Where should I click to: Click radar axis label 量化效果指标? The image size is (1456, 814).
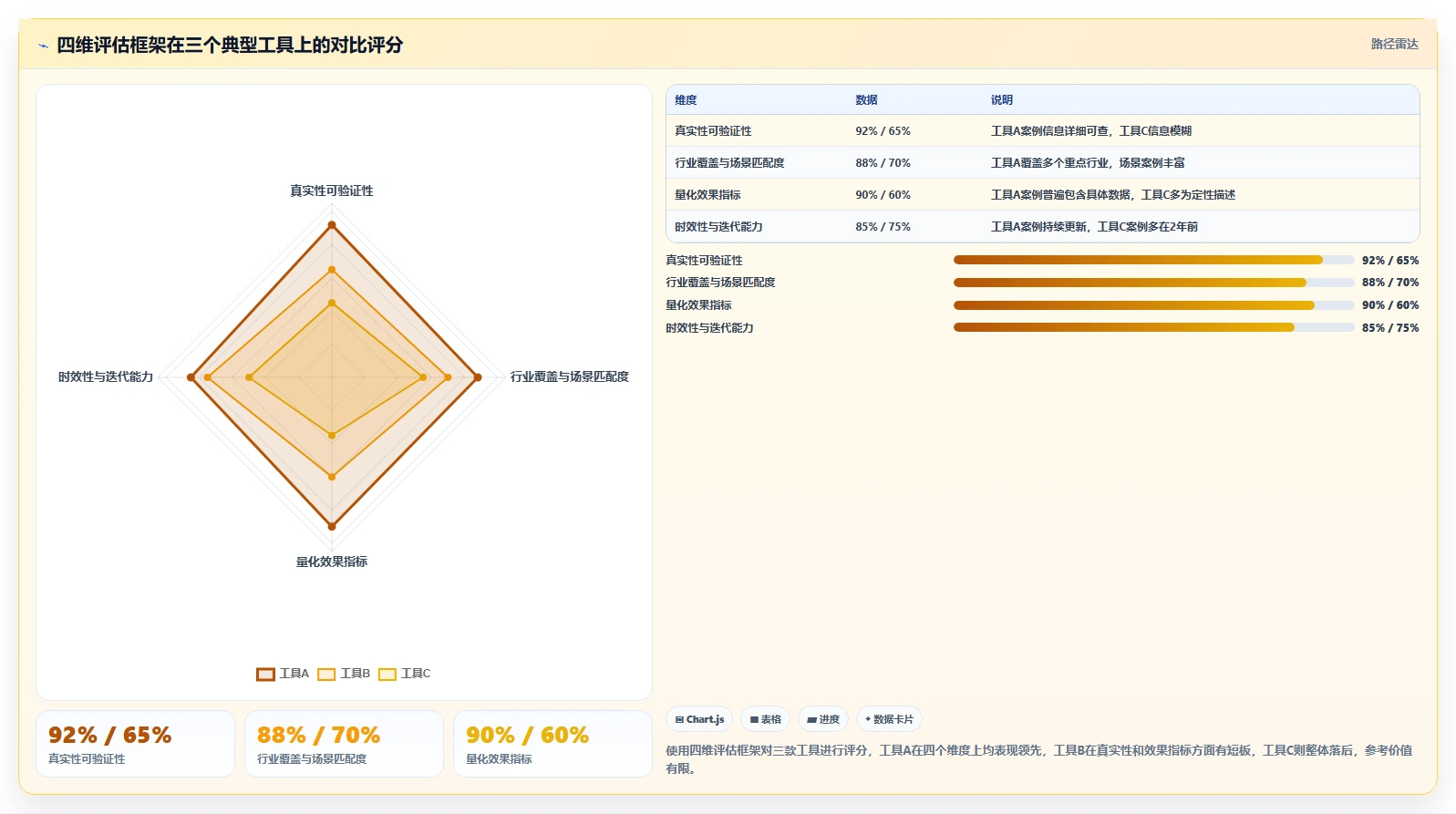tap(332, 562)
